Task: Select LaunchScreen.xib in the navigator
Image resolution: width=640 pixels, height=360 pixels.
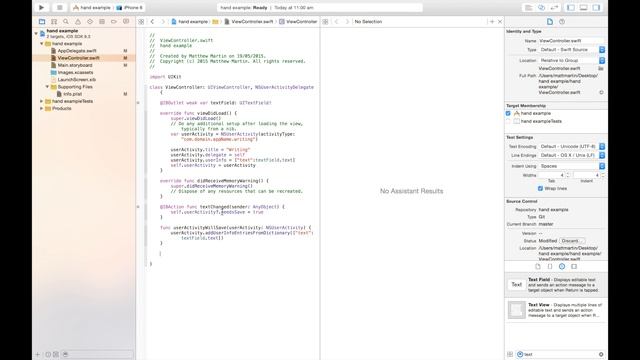Action: (x=77, y=80)
